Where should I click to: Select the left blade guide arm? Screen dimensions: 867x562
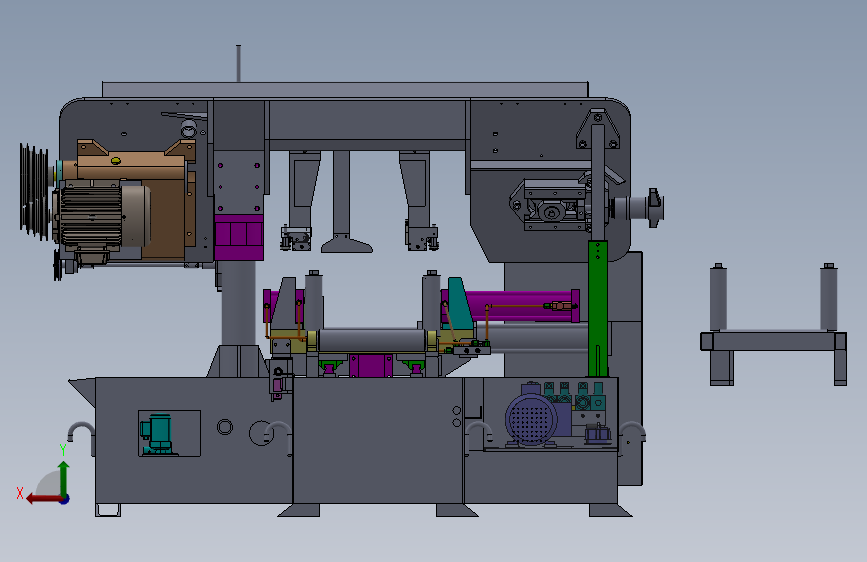coord(301,200)
